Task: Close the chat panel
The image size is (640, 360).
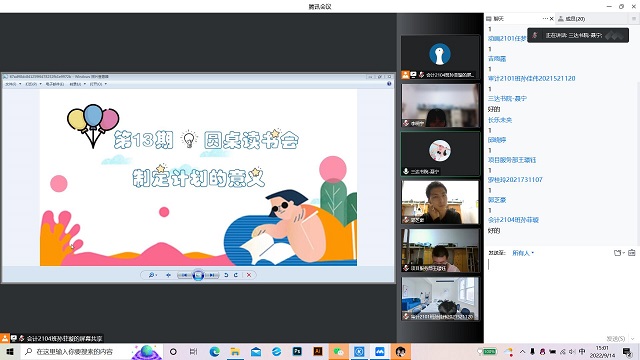Action: pos(552,18)
